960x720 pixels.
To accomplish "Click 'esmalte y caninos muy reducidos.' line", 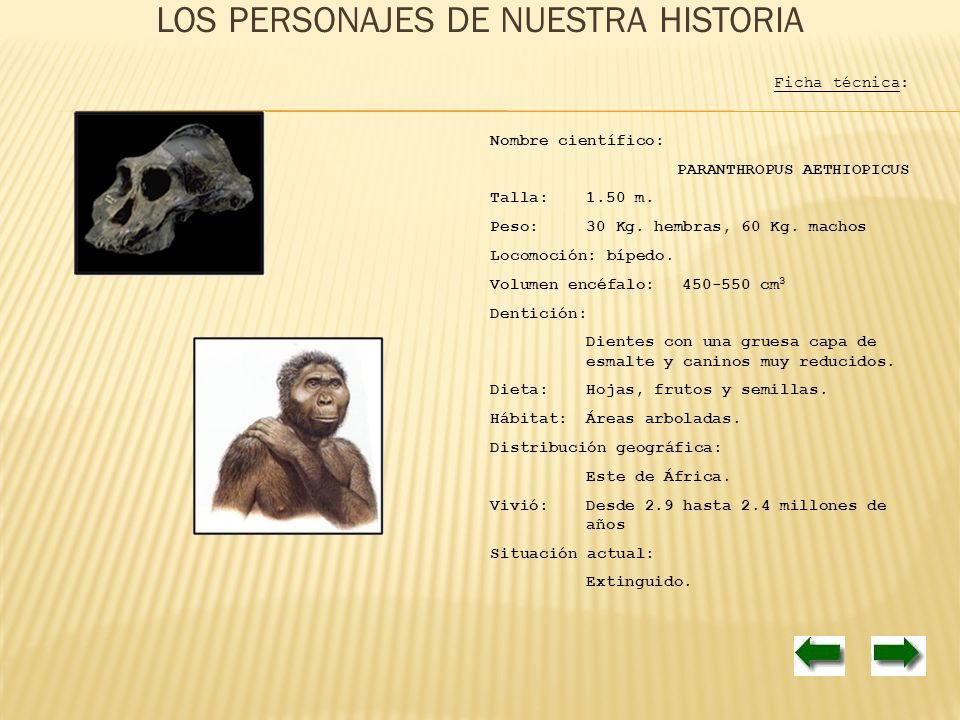I will click(740, 362).
